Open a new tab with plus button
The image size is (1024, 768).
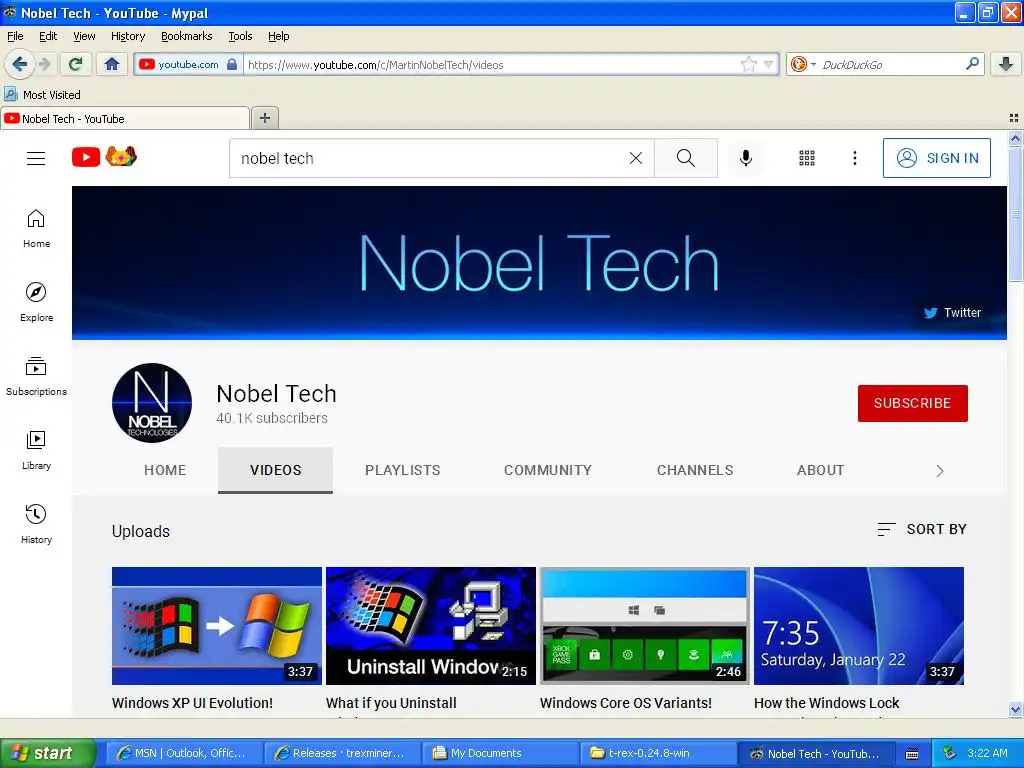(x=264, y=118)
